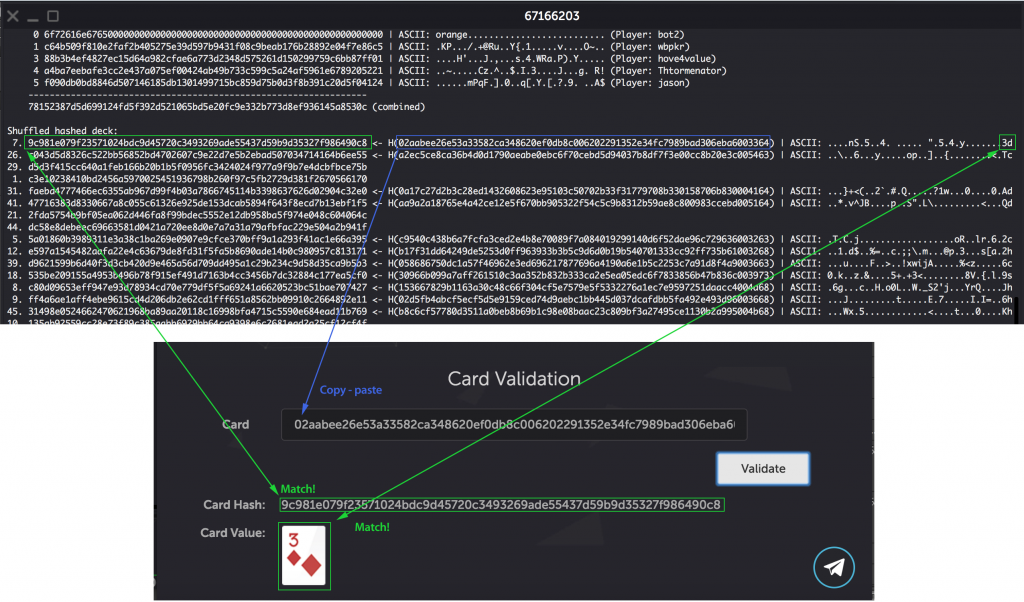Minimize the 67166203 window

coord(33,16)
